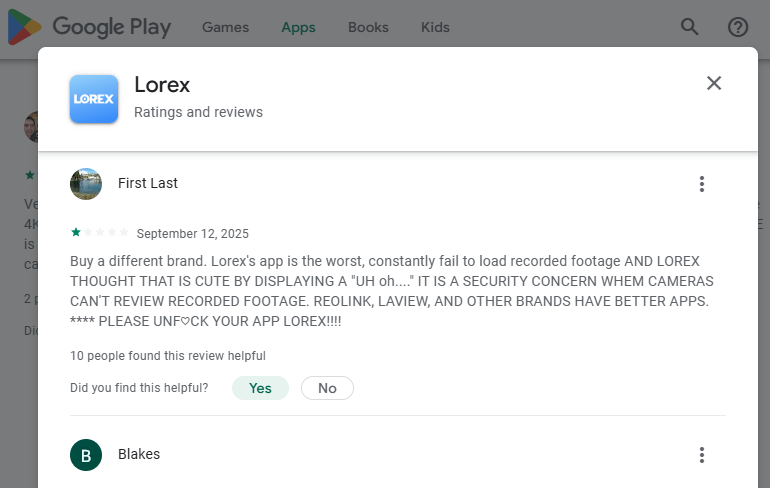Click the Google Play logo
The width and height of the screenshot is (770, 488).
click(89, 27)
